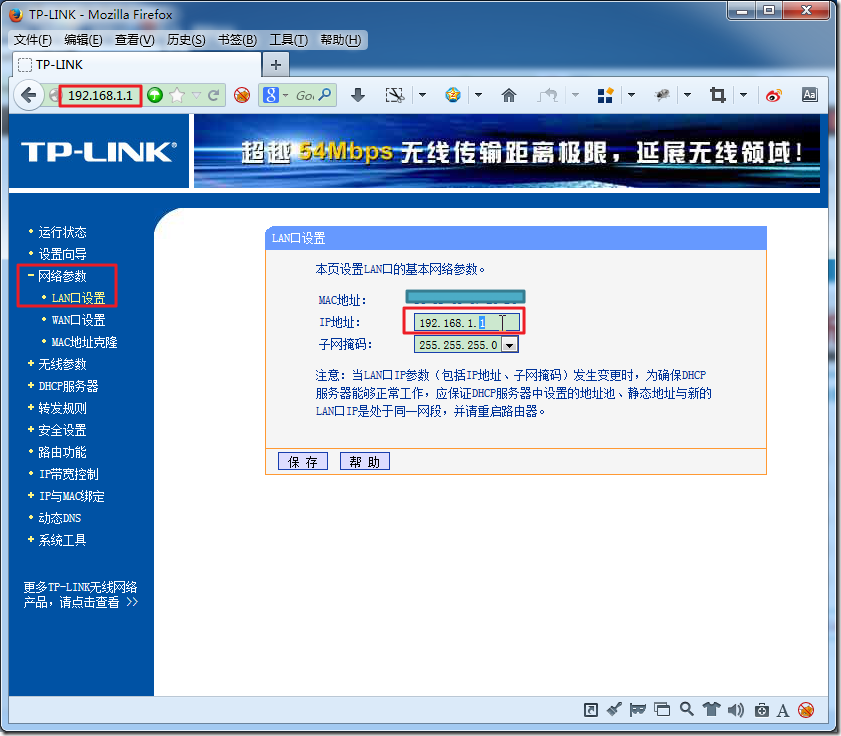Click the browser Back arrow button
The height and width of the screenshot is (736, 841).
(28, 95)
